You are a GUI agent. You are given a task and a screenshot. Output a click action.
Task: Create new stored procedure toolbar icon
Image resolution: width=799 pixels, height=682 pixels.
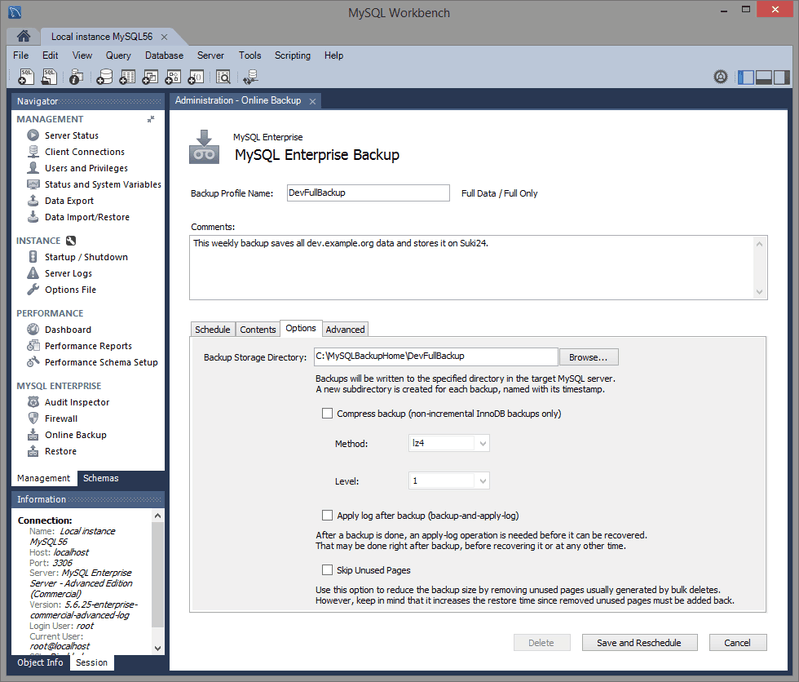coord(173,76)
